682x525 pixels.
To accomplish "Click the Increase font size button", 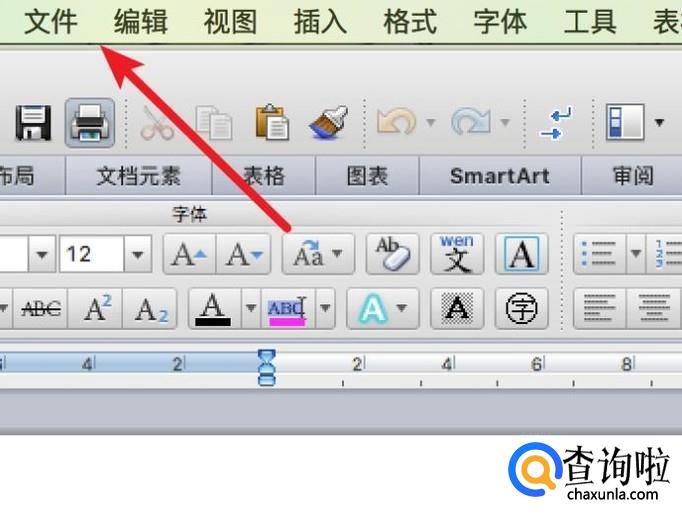I will [189, 254].
